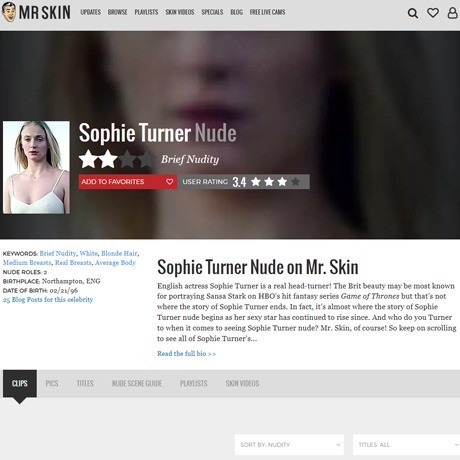Click the Birthplace Northampton, ENG text
This screenshot has width=460, height=460.
pyautogui.click(x=51, y=281)
